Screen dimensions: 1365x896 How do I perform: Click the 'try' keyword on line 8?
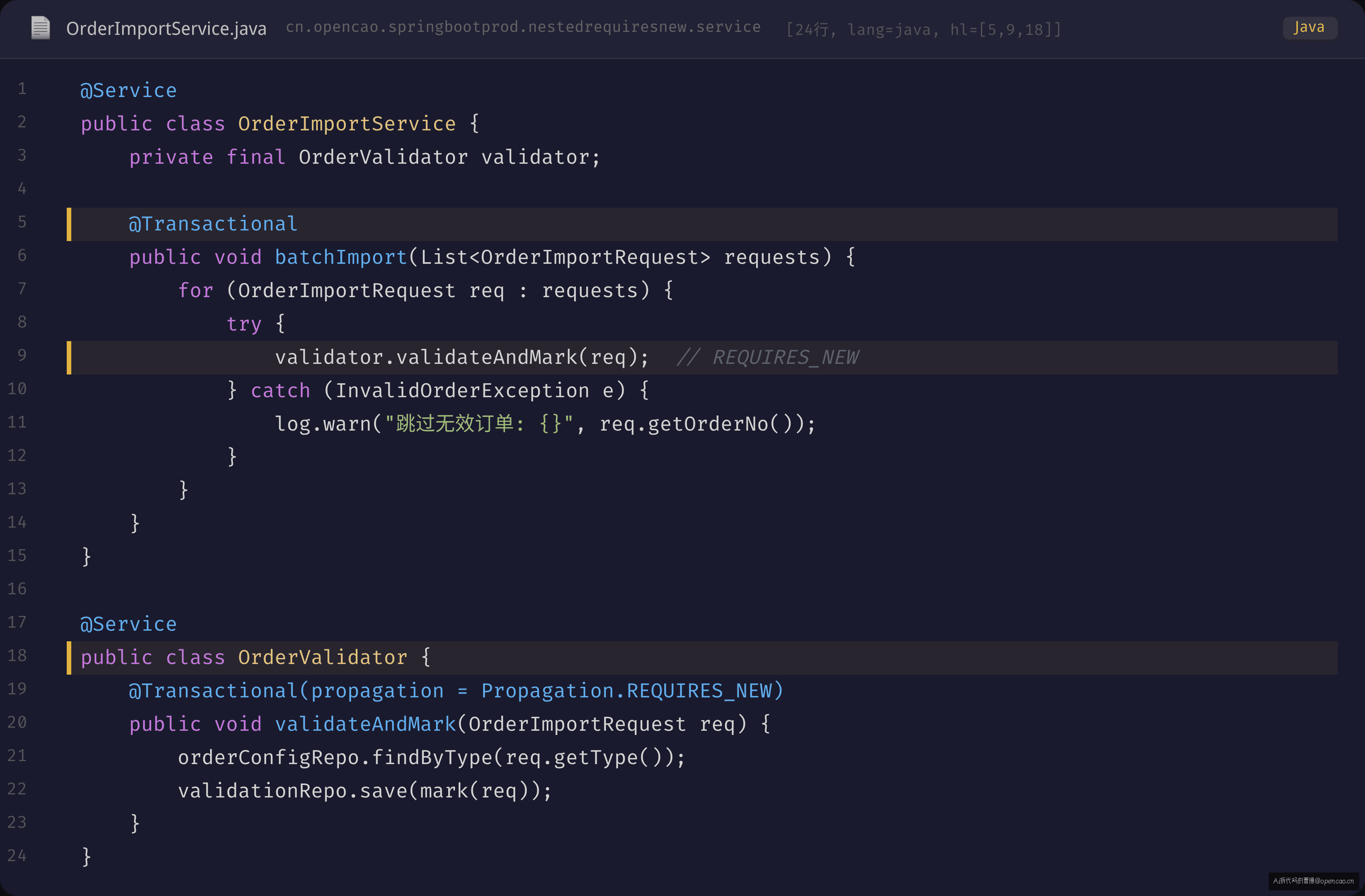click(244, 324)
